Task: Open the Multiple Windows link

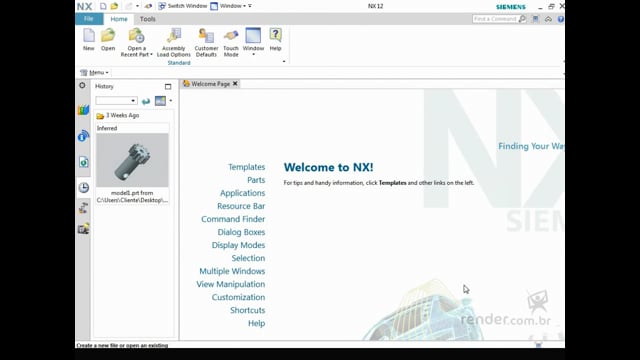Action: 232,271
